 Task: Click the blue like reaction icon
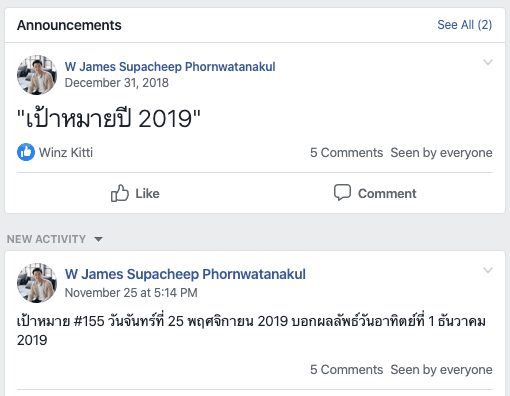pyautogui.click(x=26, y=152)
